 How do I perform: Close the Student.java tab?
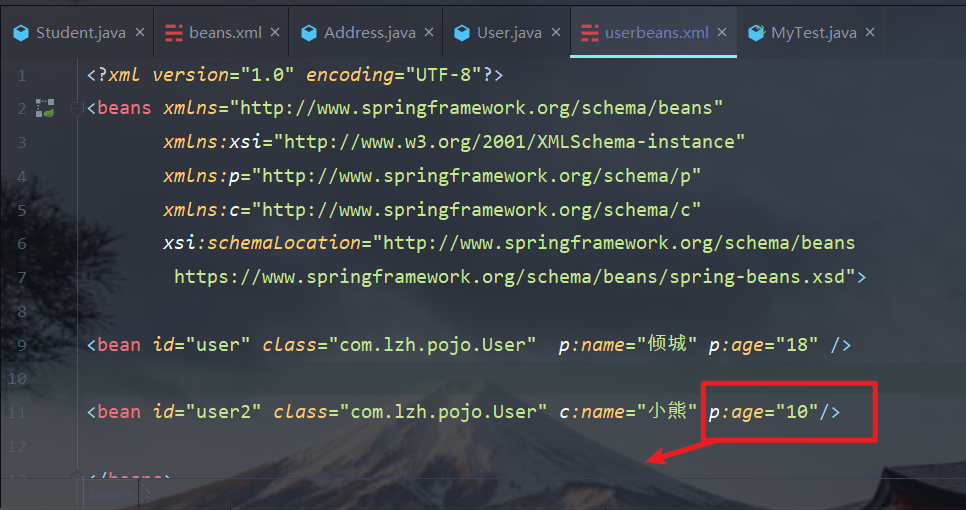140,32
